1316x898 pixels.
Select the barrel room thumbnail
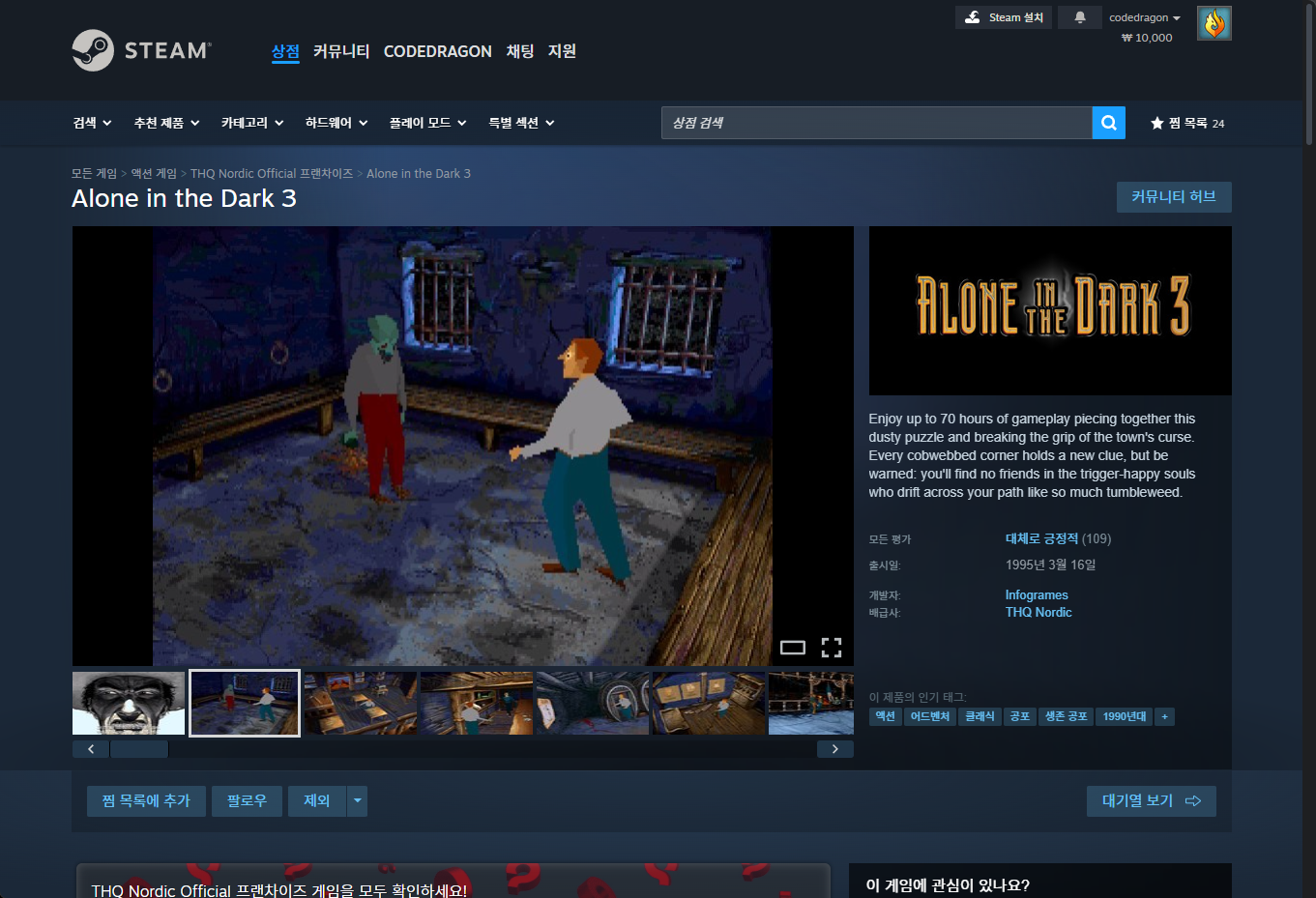[593, 704]
